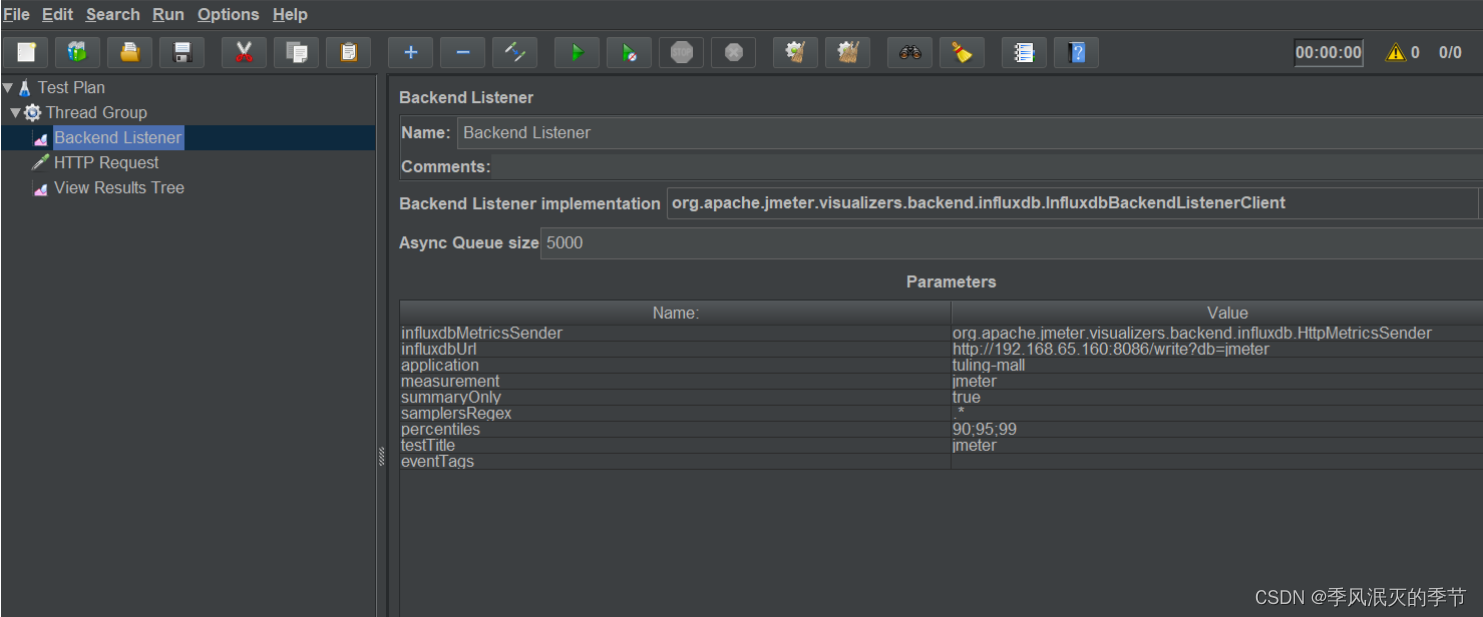Screen dimensions: 1483x617
Task: Open the Options menu
Action: coord(228,14)
